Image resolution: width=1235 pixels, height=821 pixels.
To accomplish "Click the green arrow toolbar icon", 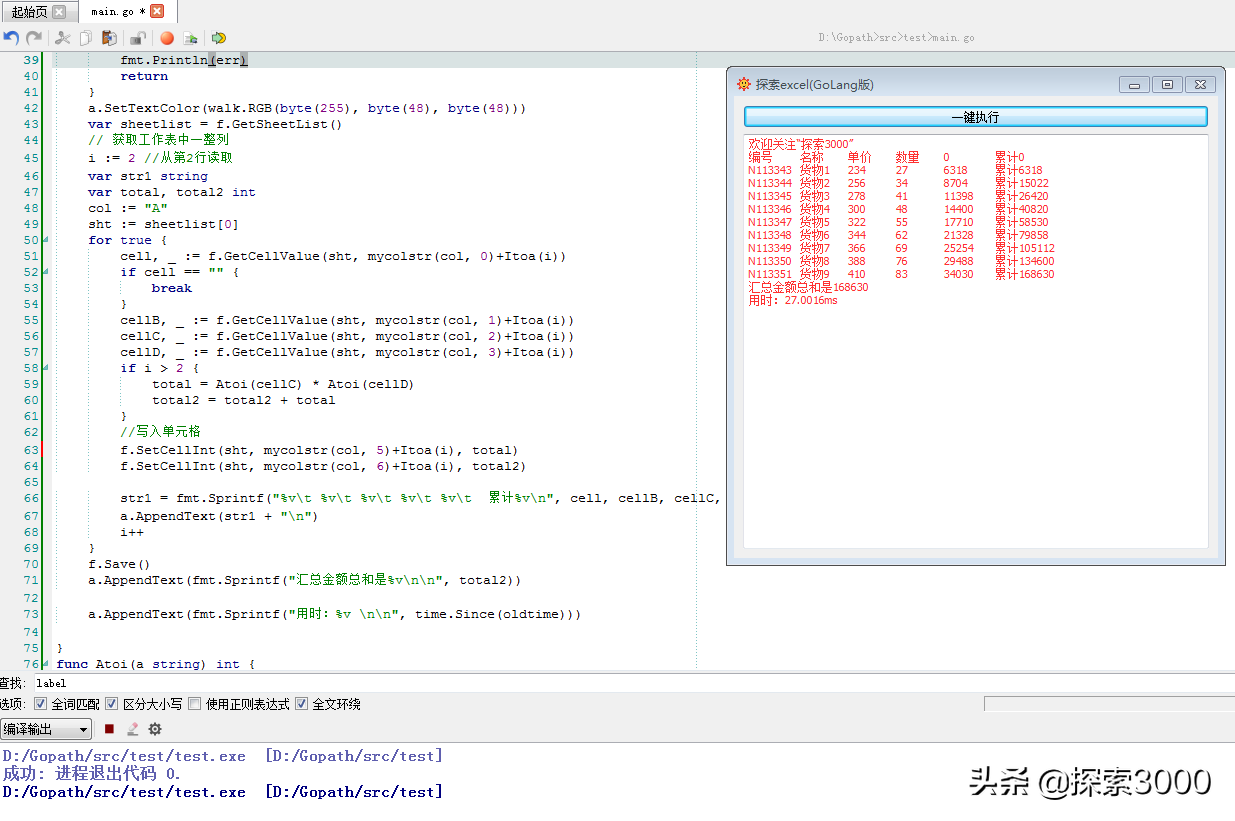I will click(218, 38).
